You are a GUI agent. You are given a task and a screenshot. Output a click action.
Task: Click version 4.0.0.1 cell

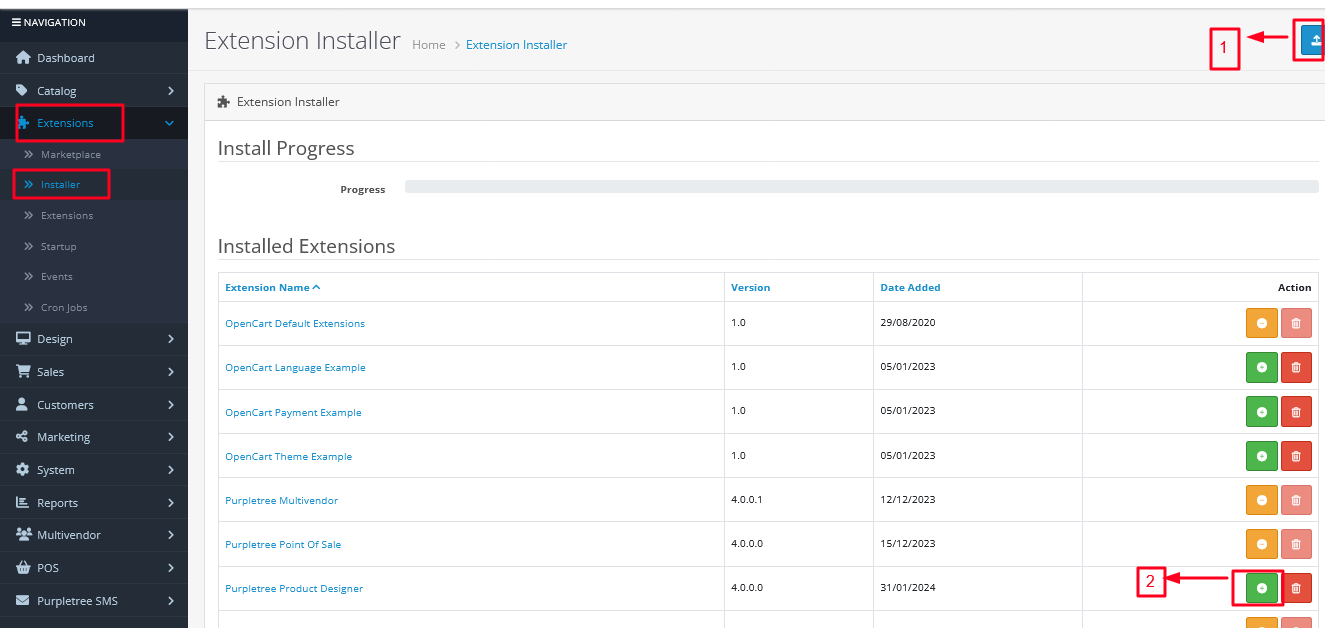747,500
